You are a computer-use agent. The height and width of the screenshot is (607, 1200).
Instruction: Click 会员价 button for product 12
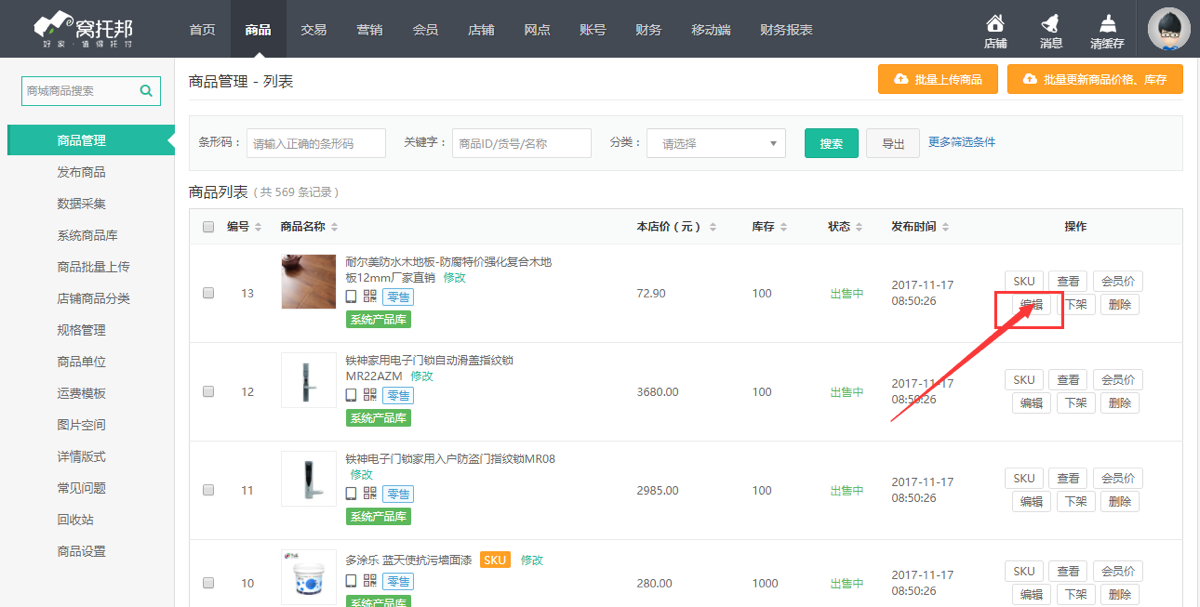coord(1118,380)
